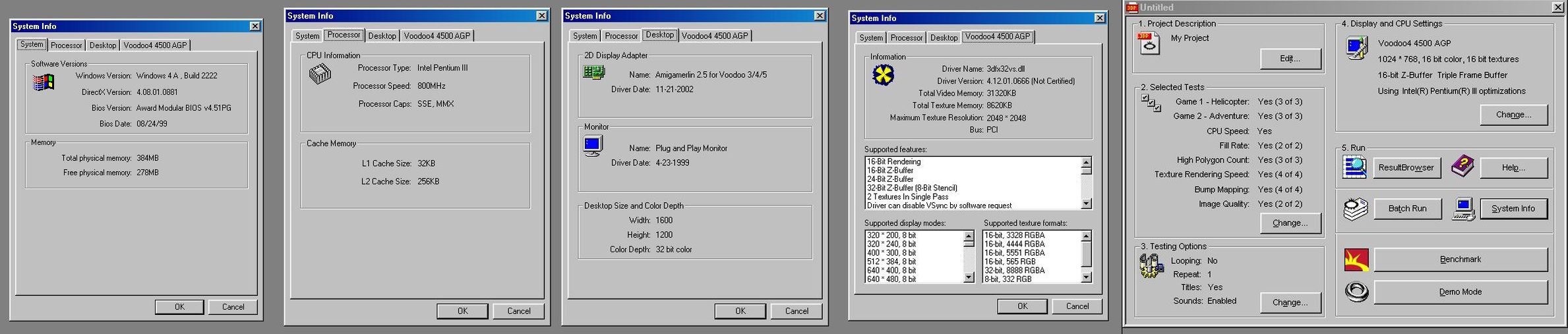Image resolution: width=1568 pixels, height=334 pixels.
Task: Select '8-bit, 332 RGB' texture format
Action: coord(1008,279)
